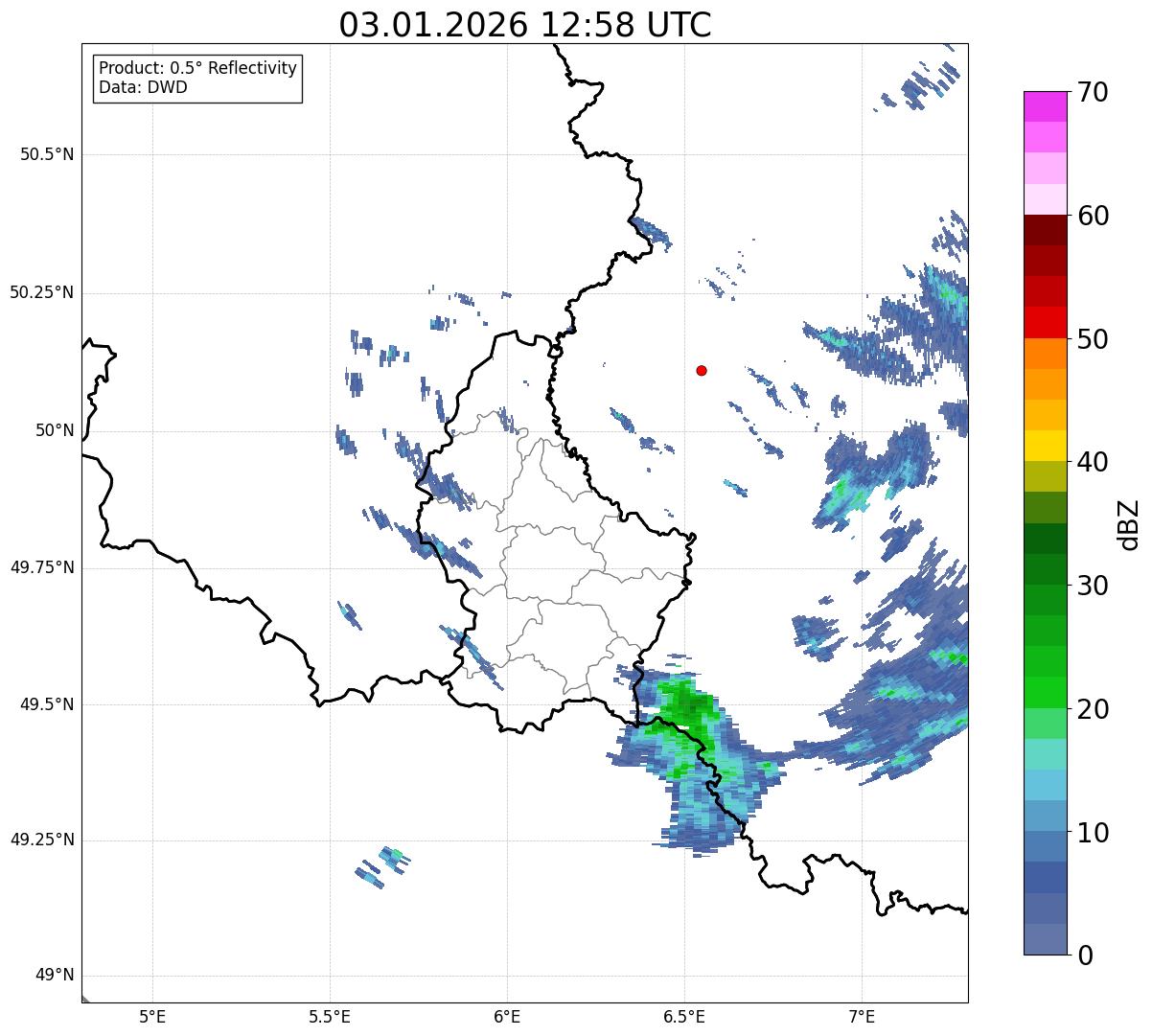Click the longitude label 5°E

[152, 1016]
